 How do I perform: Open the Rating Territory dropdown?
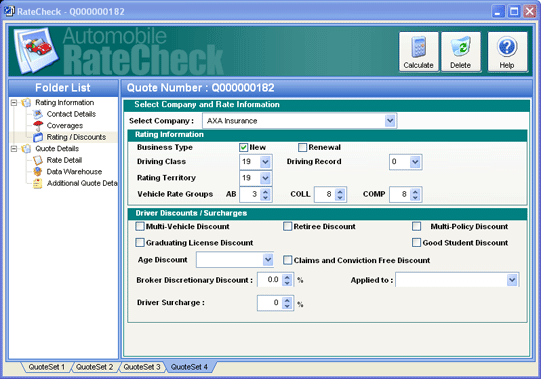point(265,178)
